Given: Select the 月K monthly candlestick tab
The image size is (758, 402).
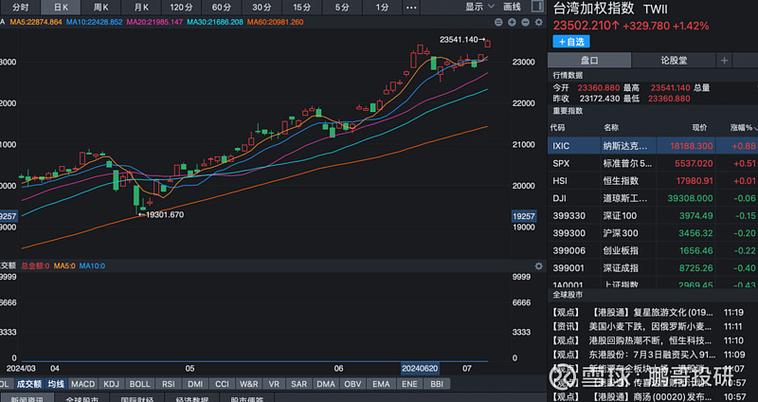Looking at the screenshot, I should pos(141,7).
